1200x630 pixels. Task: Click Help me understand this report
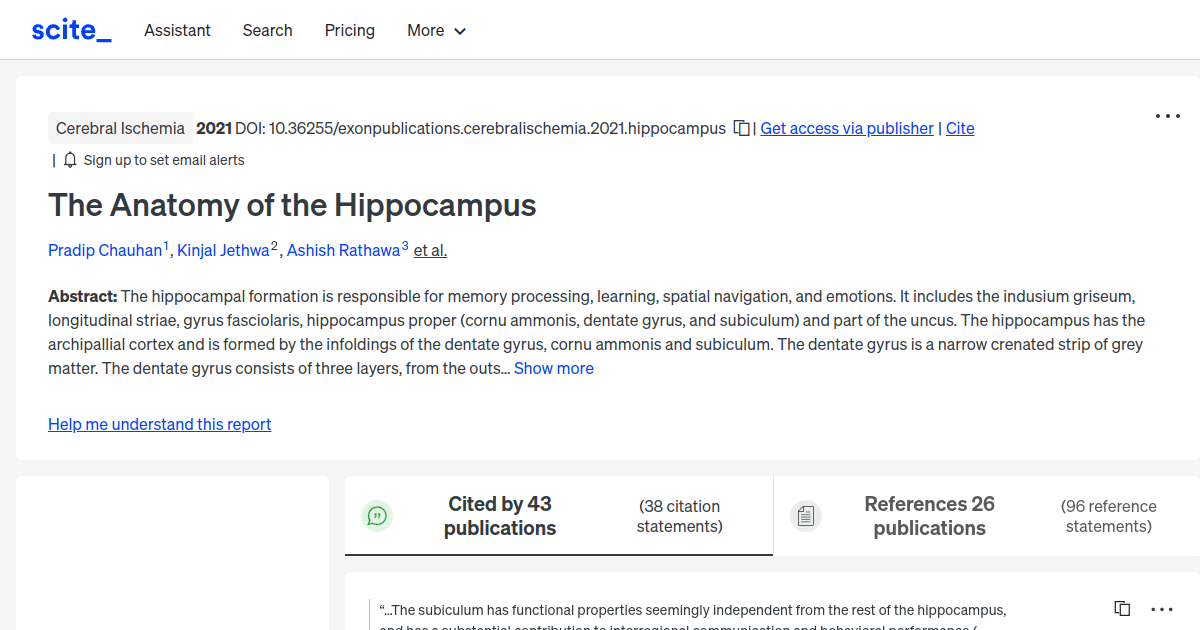(159, 424)
